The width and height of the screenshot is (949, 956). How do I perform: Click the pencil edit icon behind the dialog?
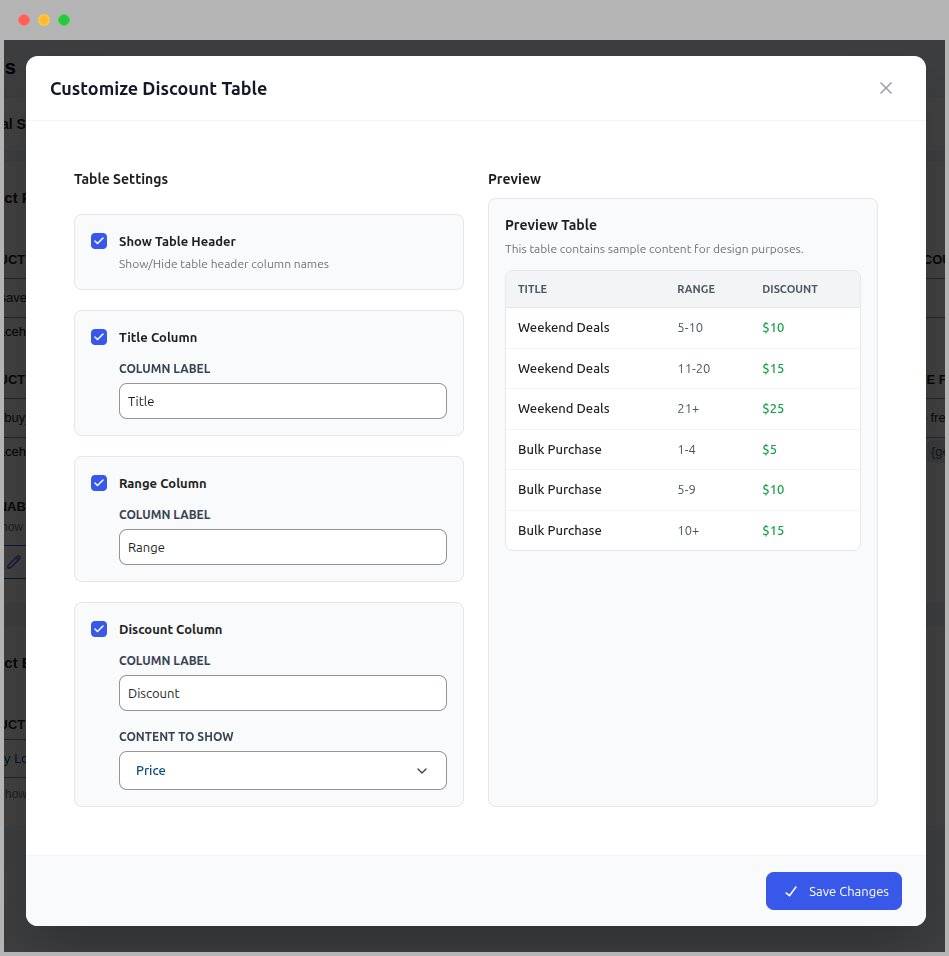pyautogui.click(x=14, y=562)
